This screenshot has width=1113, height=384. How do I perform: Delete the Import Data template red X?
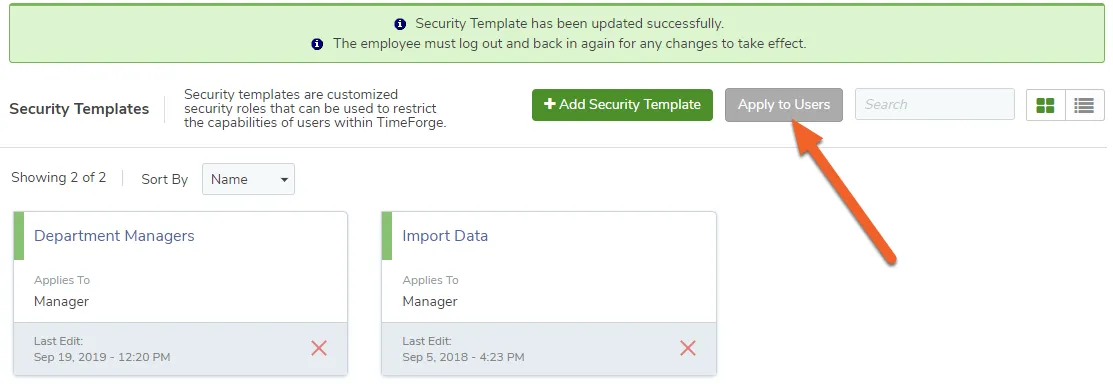(x=688, y=348)
